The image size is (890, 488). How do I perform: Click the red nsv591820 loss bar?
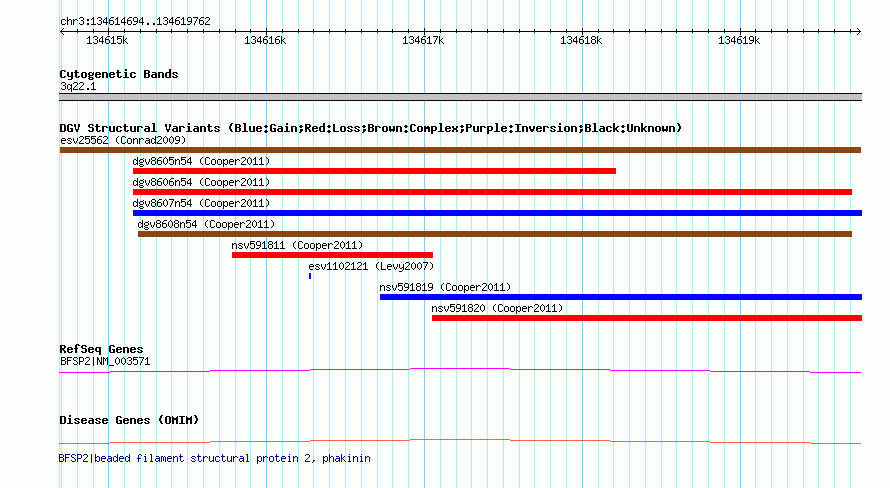tap(647, 318)
